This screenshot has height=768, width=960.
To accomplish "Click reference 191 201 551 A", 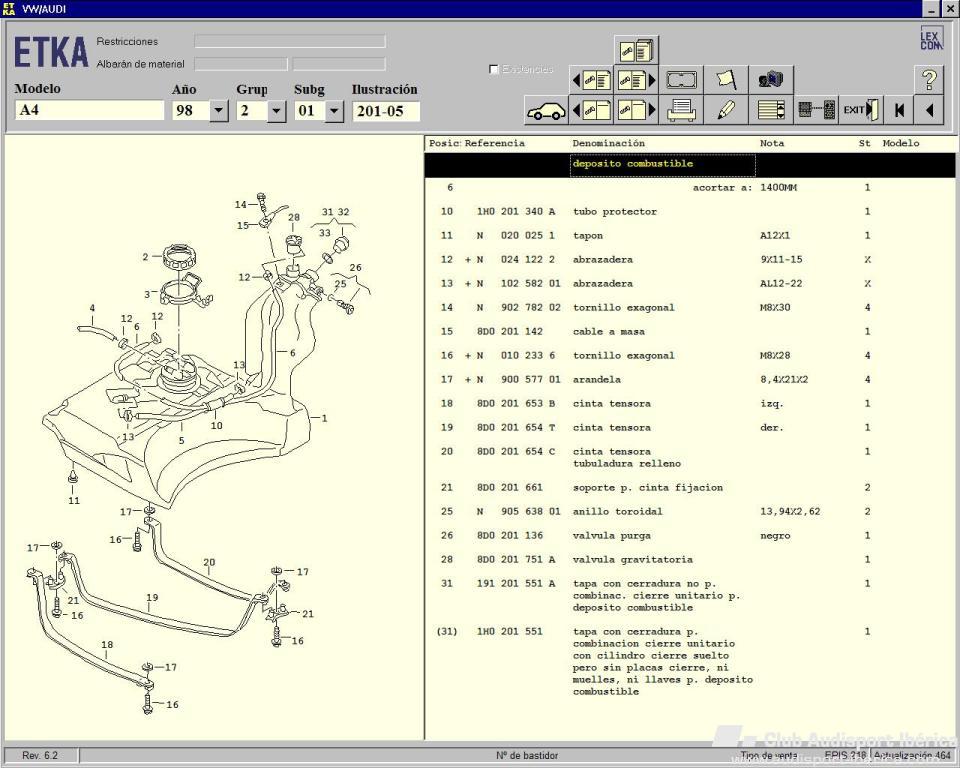I will pyautogui.click(x=516, y=584).
